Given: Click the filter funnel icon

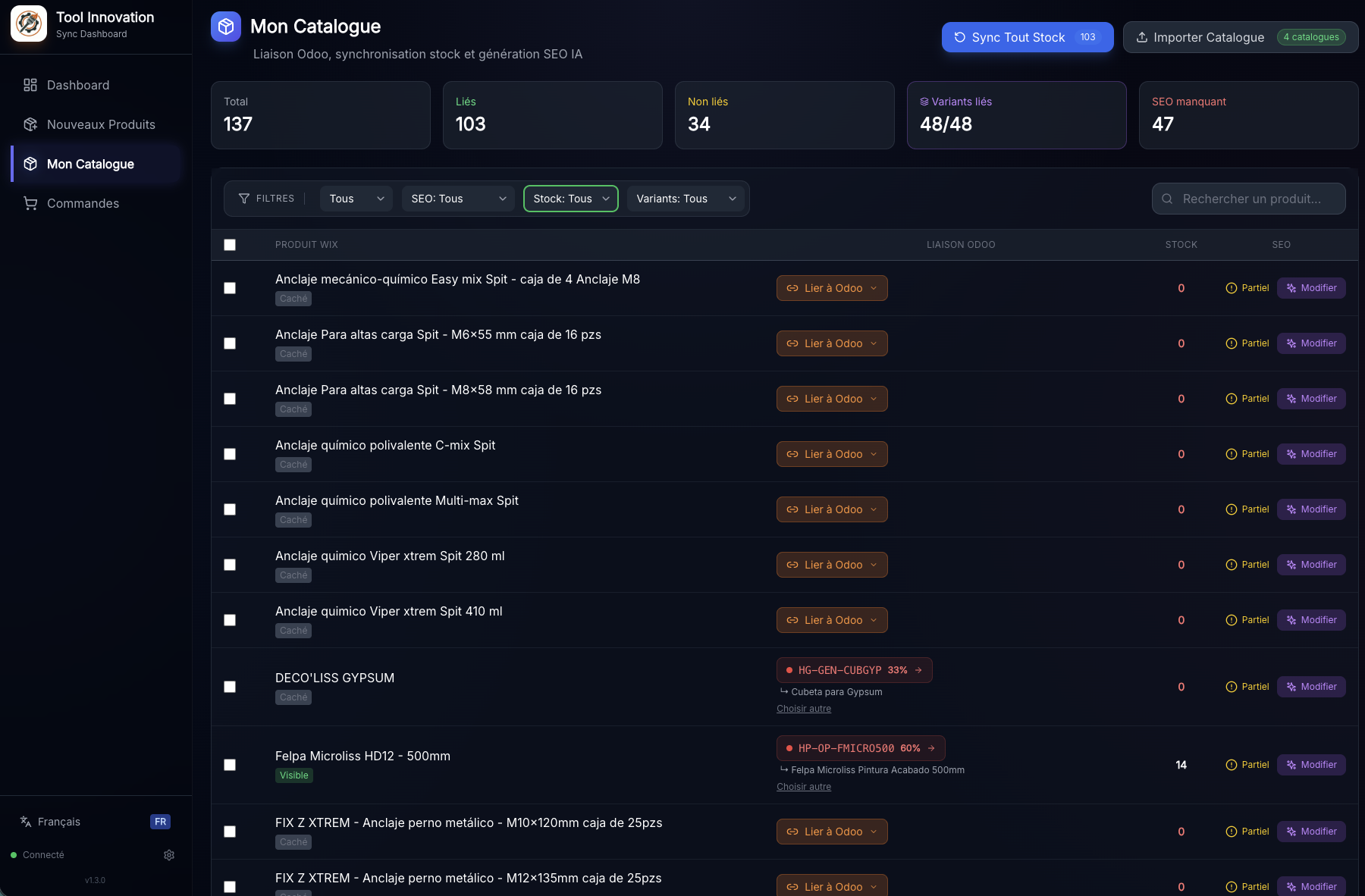Looking at the screenshot, I should tap(244, 199).
